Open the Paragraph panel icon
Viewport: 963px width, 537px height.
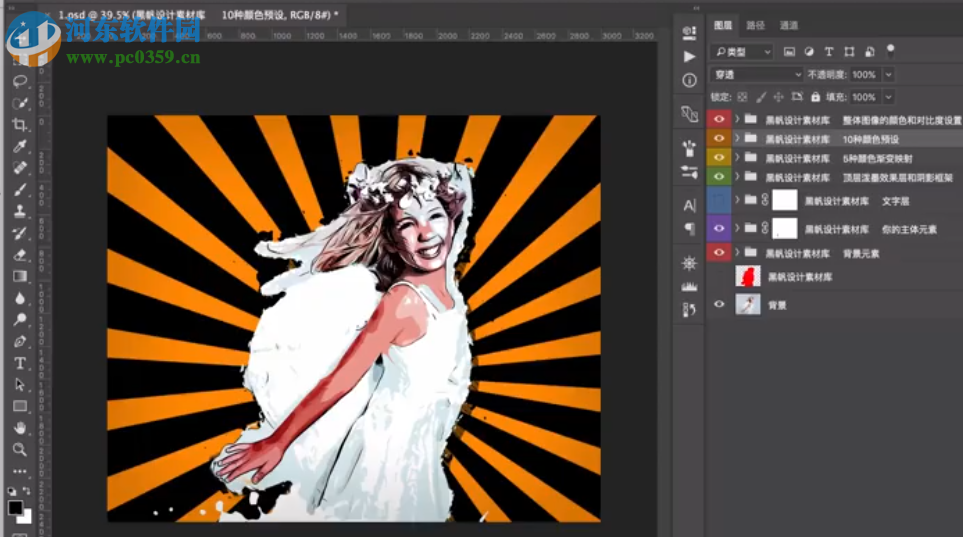click(x=689, y=229)
